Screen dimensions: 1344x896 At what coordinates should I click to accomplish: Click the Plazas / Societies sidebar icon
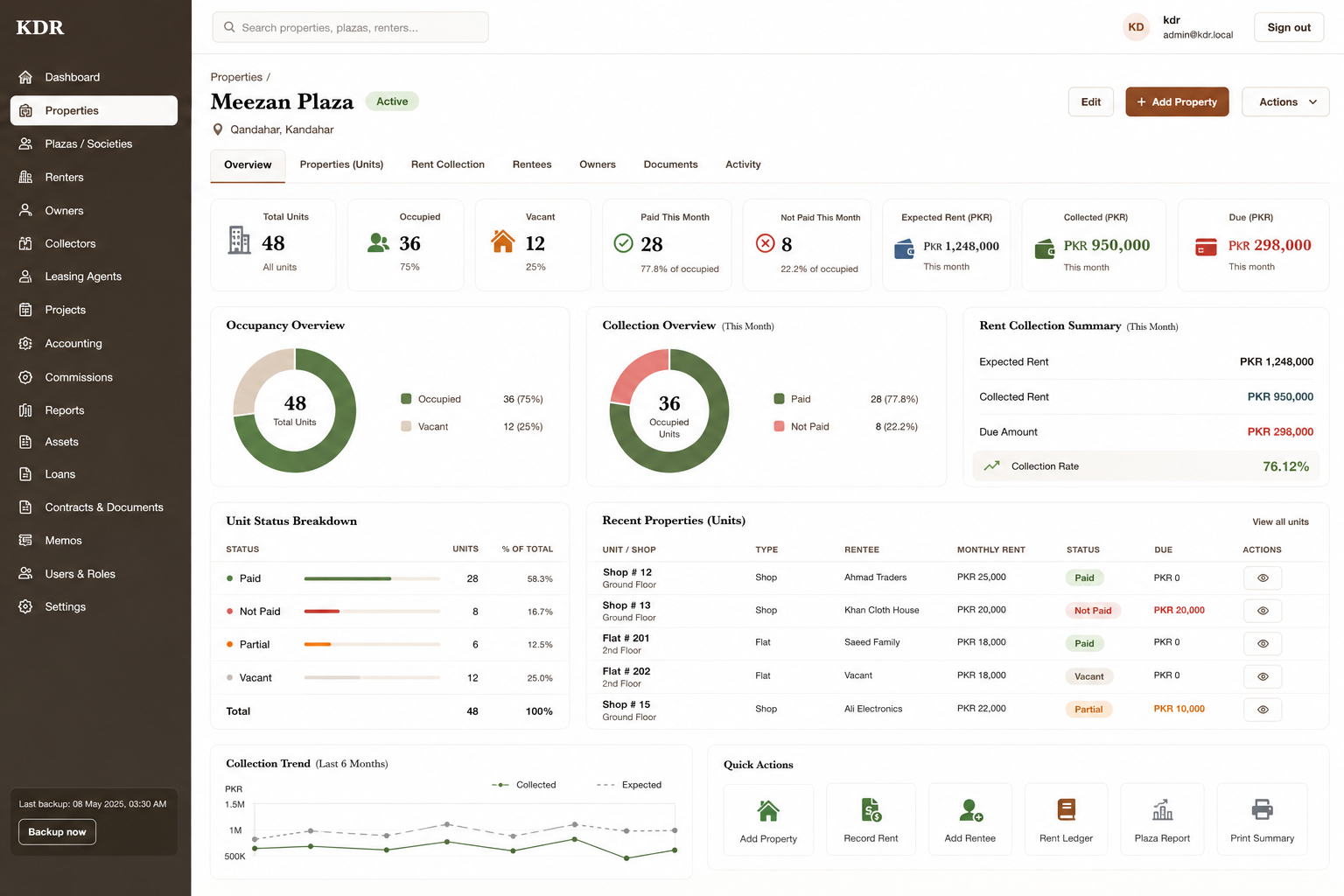pos(25,143)
